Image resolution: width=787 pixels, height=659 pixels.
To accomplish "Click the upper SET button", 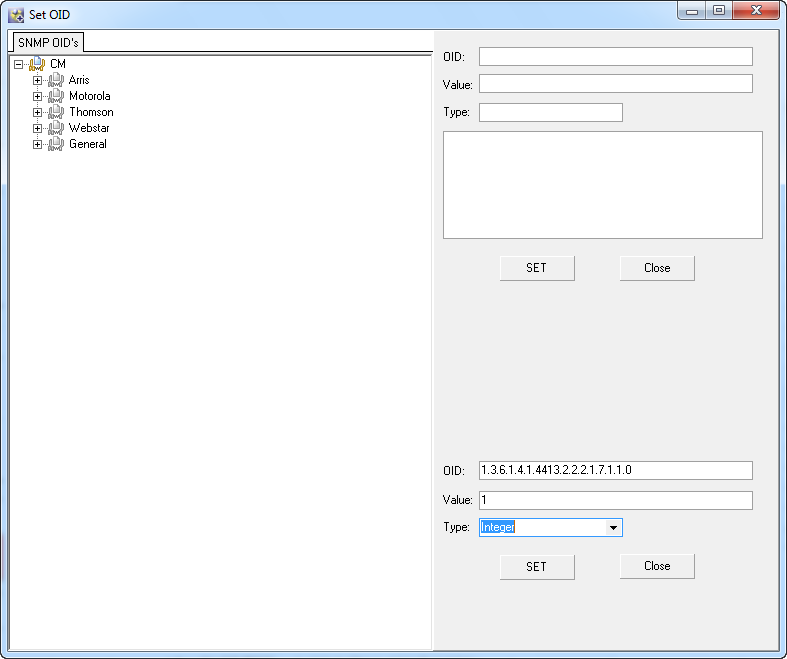I will pos(537,268).
